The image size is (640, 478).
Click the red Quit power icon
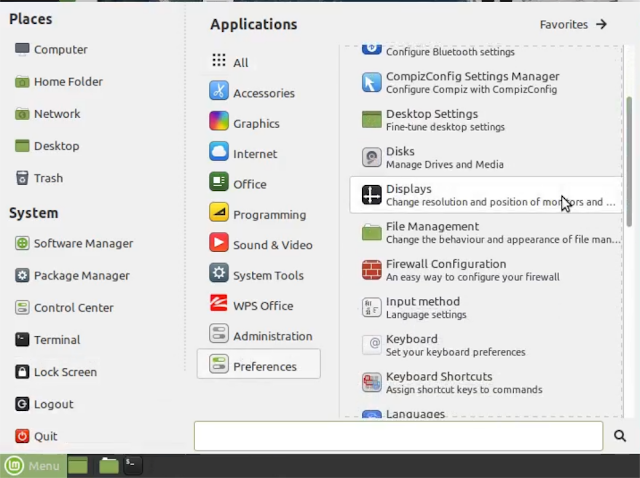(22, 436)
